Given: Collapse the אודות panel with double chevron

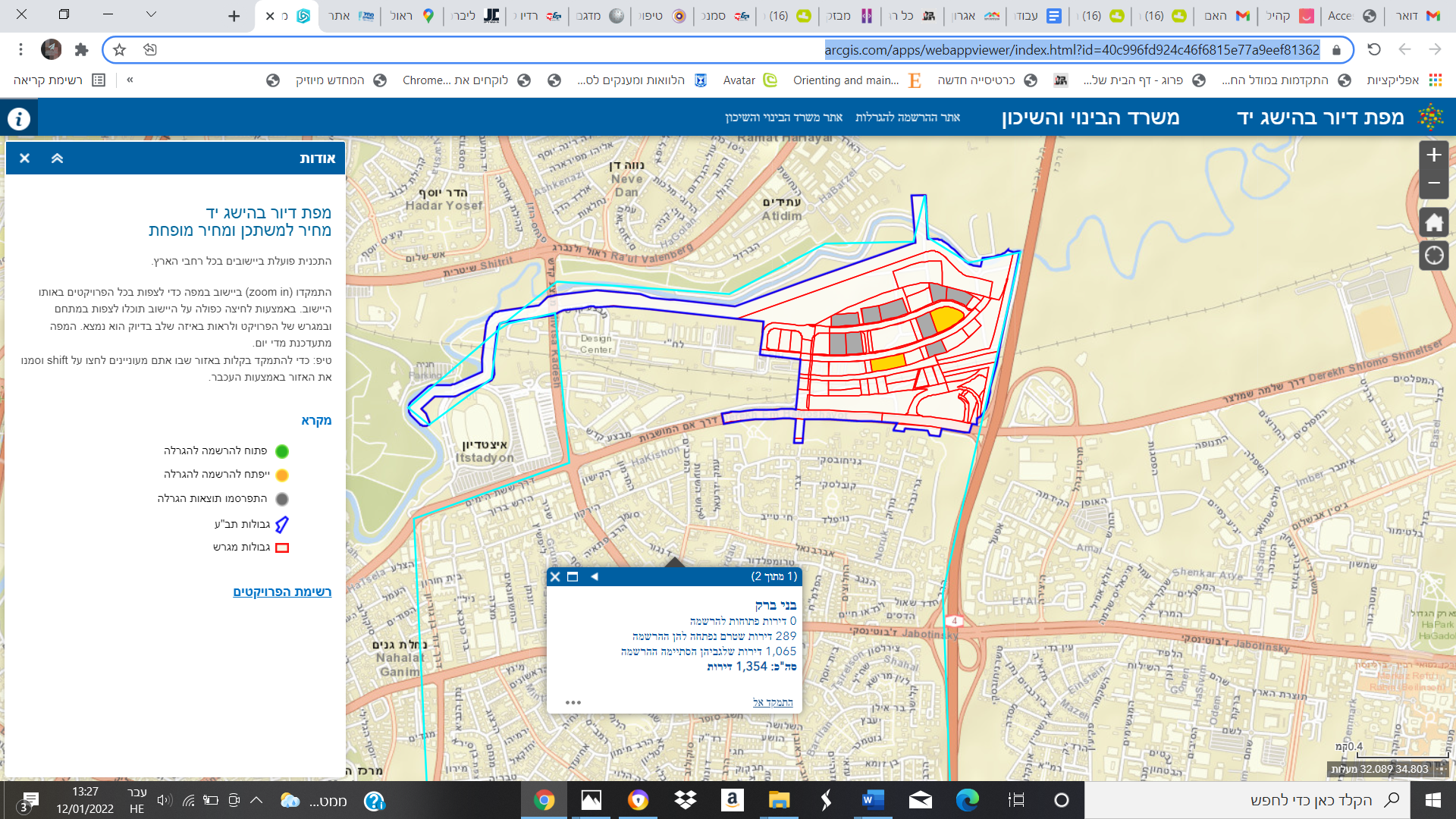Looking at the screenshot, I should coord(57,158).
